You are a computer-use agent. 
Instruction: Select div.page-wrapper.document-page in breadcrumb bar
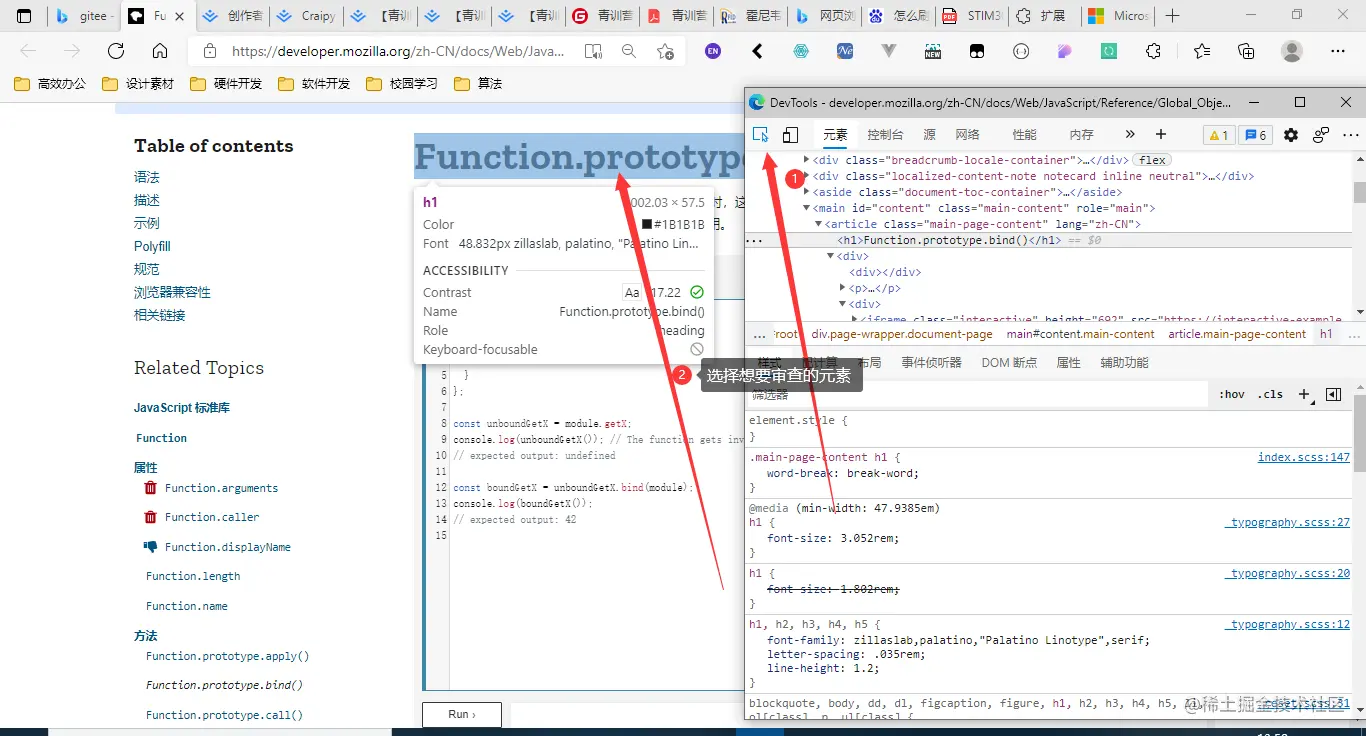point(902,334)
